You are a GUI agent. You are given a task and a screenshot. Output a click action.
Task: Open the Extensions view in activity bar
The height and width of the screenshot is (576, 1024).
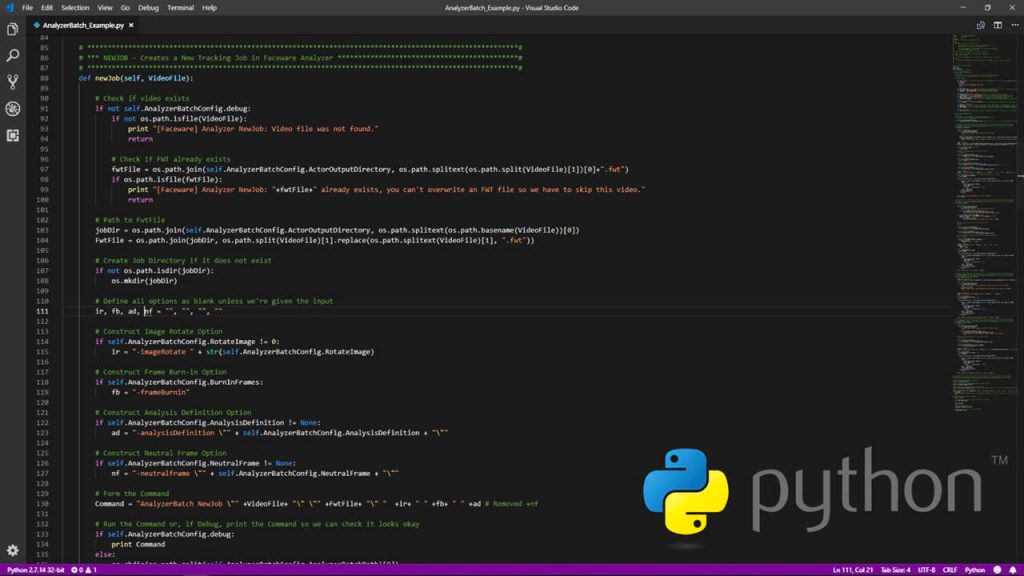[12, 135]
